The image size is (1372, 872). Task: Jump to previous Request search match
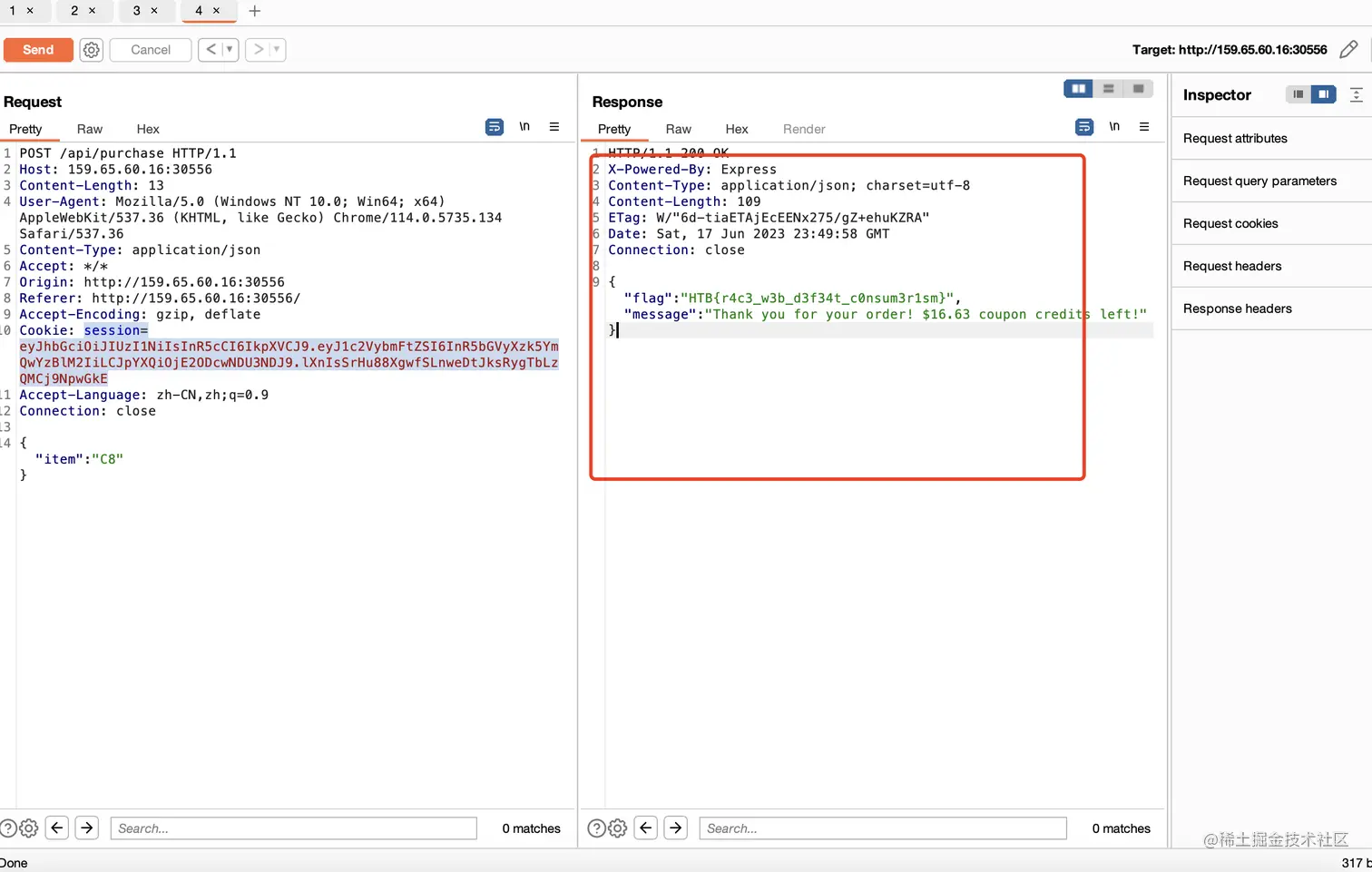57,828
